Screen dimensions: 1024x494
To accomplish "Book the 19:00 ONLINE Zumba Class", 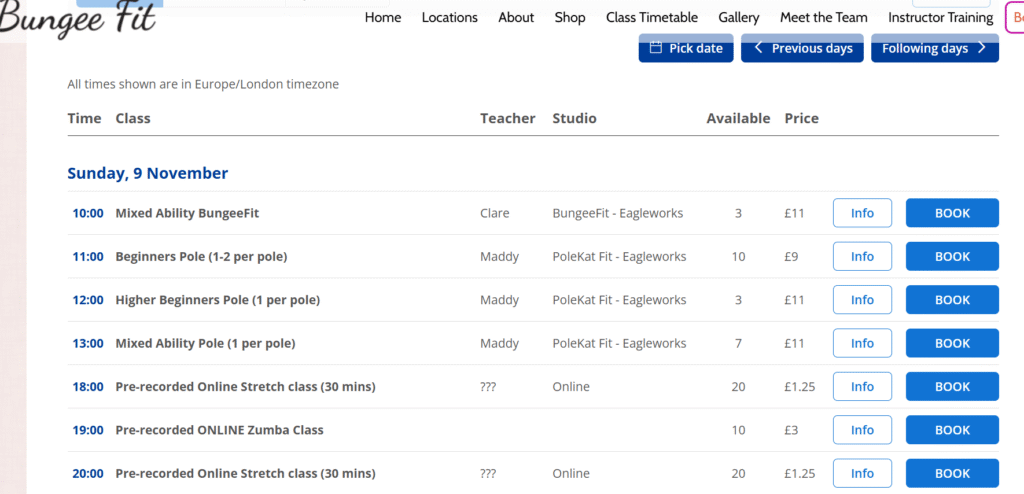I will (x=952, y=430).
